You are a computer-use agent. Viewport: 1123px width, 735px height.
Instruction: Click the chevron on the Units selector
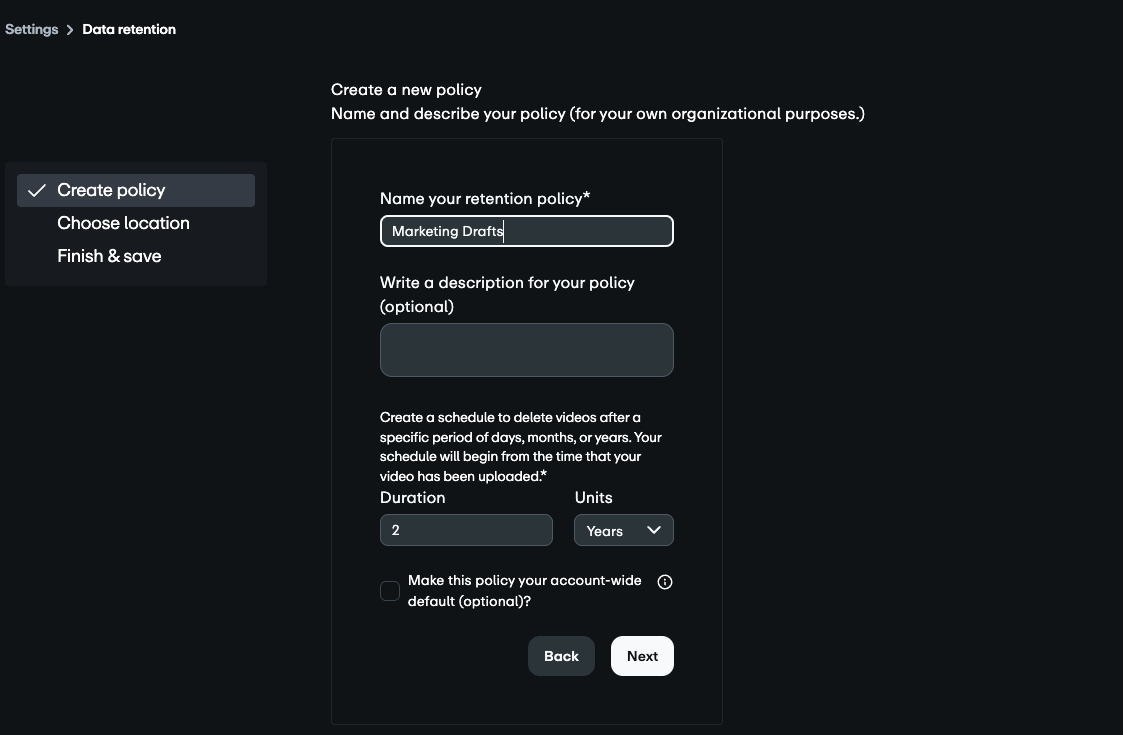point(654,530)
